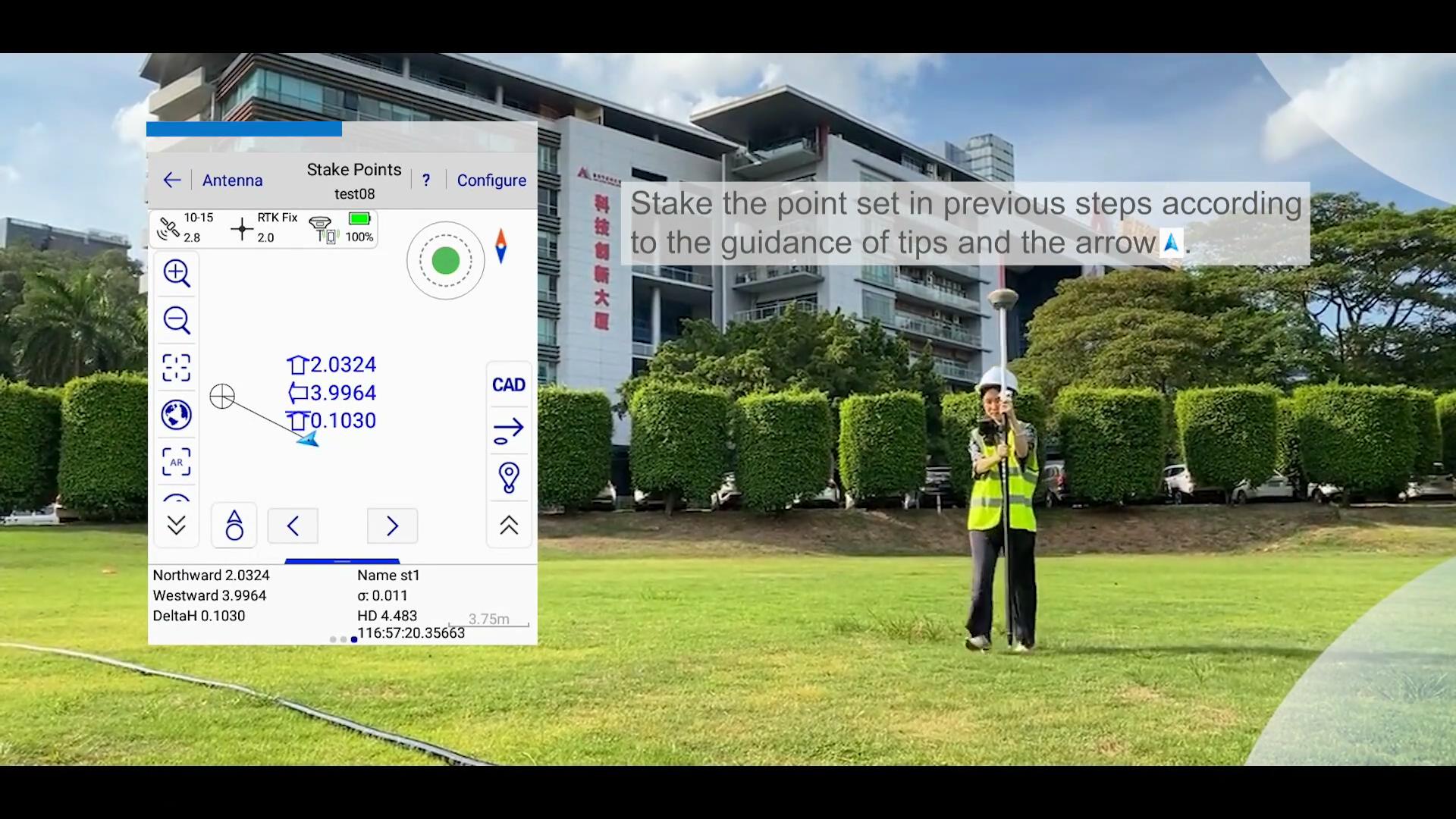This screenshot has height=819, width=1456.
Task: Tap the test08 project name
Action: coord(354,194)
